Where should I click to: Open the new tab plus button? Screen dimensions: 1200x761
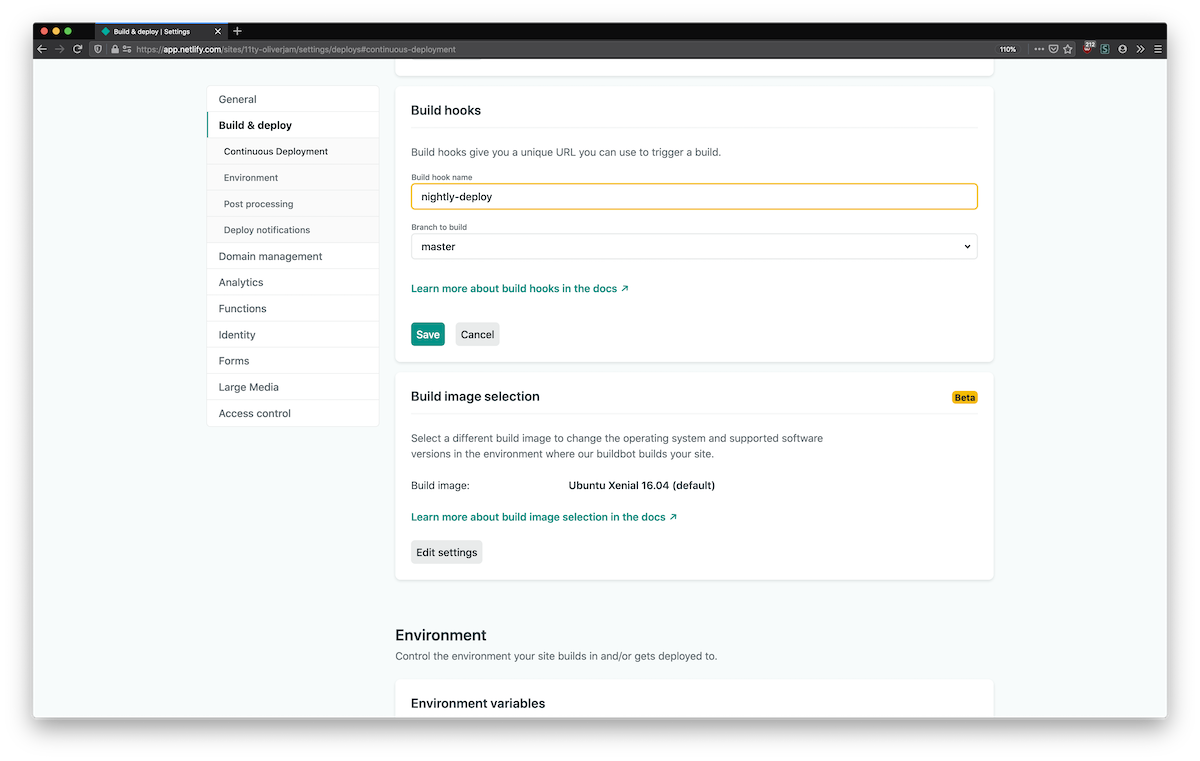coord(237,31)
